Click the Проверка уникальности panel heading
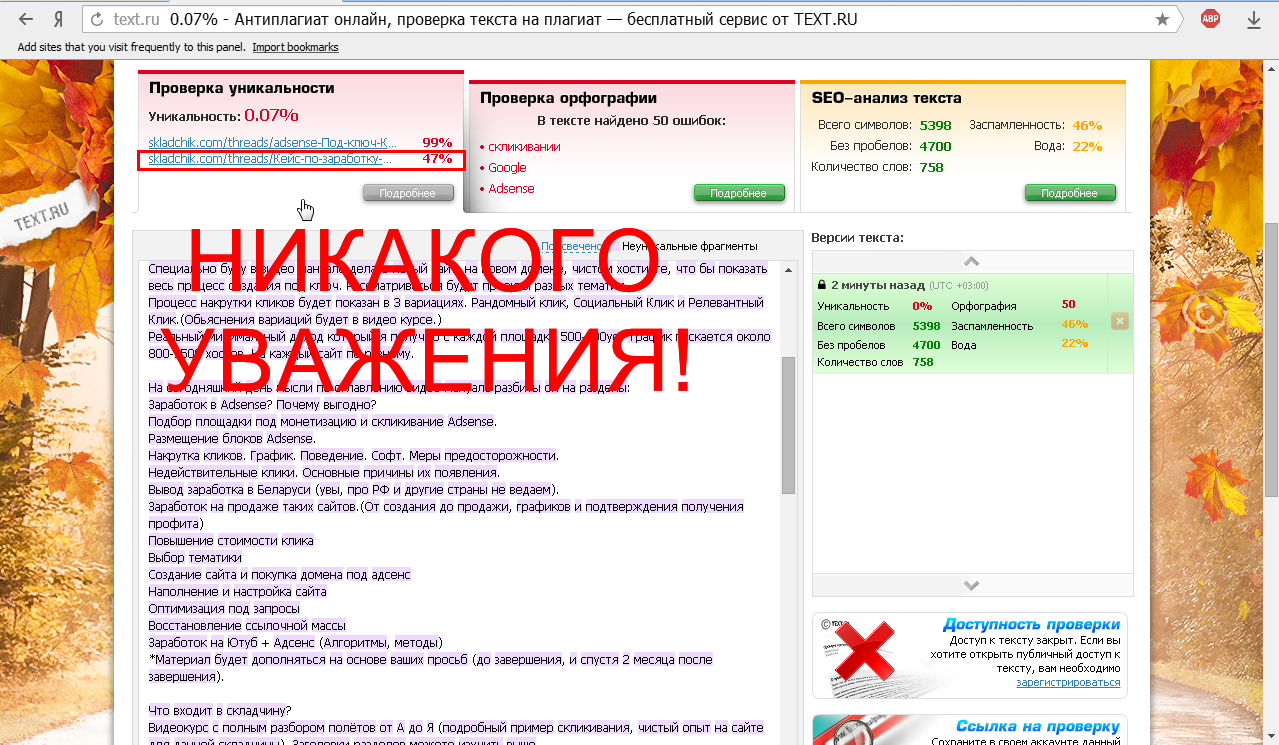Viewport: 1279px width, 745px height. 242,88
